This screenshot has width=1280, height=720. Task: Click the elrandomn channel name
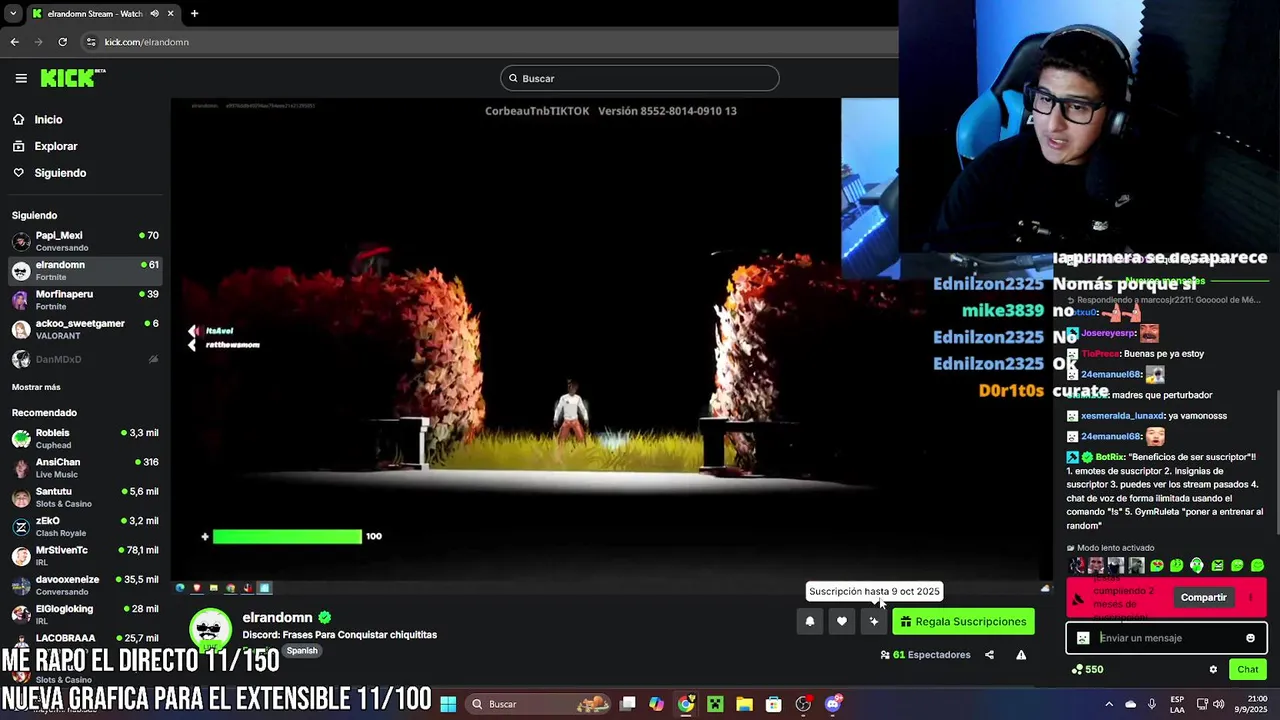coord(277,618)
